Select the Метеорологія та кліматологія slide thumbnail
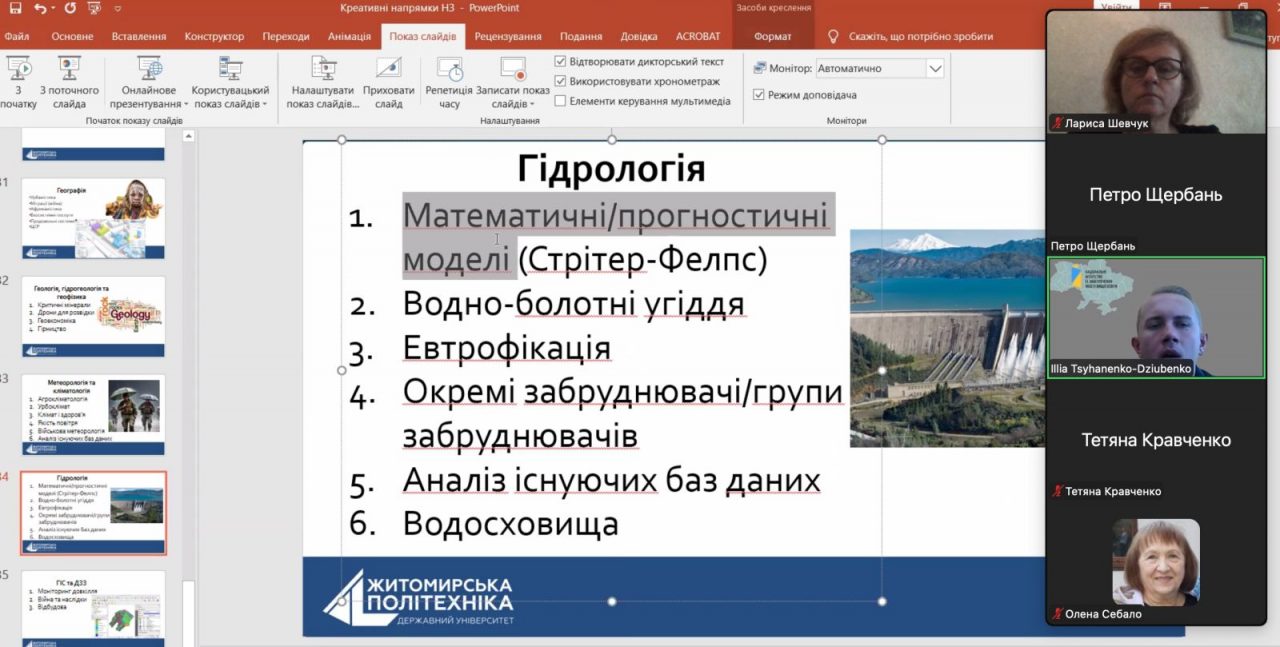The height and width of the screenshot is (647, 1280). [93, 409]
